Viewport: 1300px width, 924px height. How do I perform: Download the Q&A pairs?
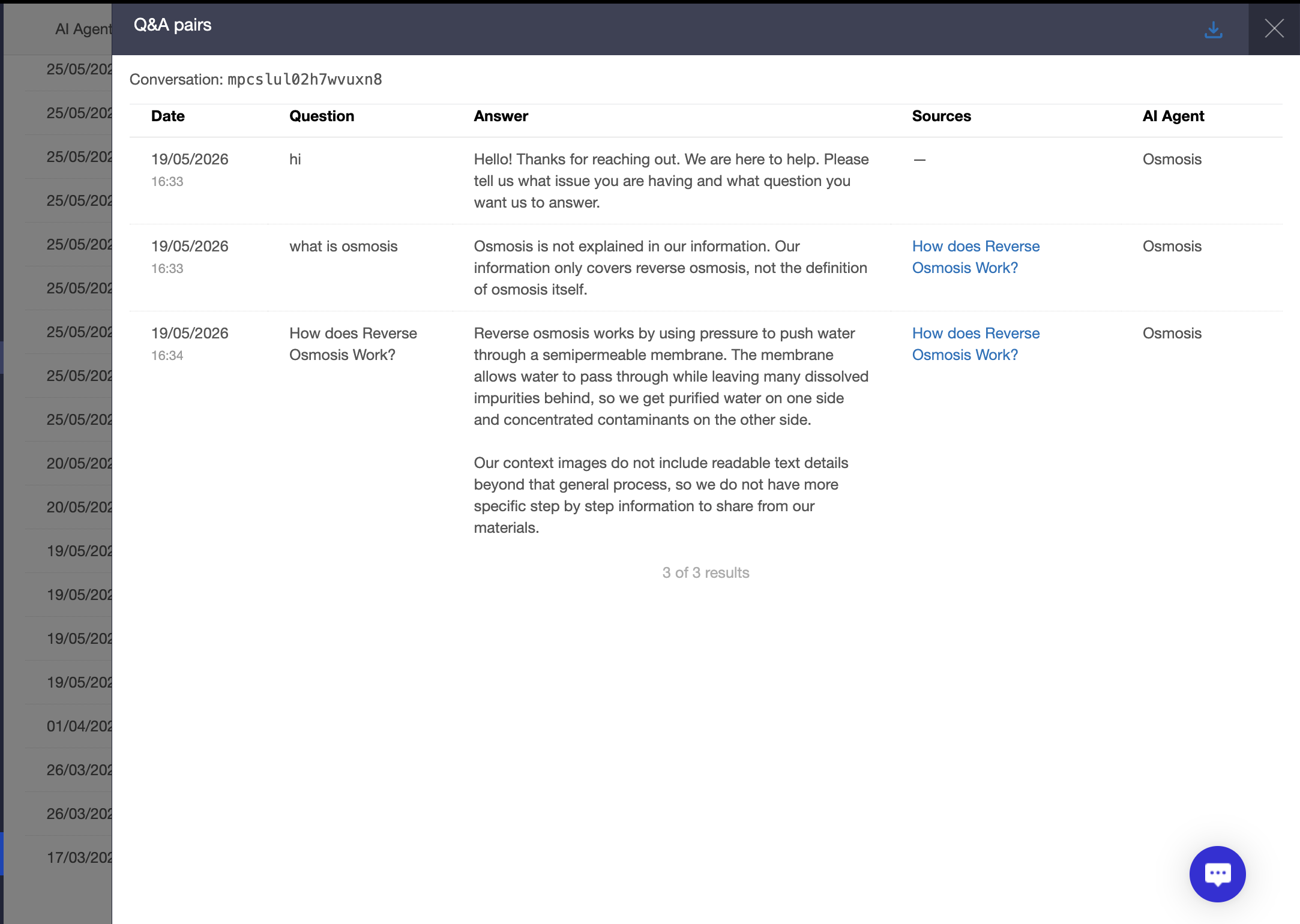coord(1213,29)
